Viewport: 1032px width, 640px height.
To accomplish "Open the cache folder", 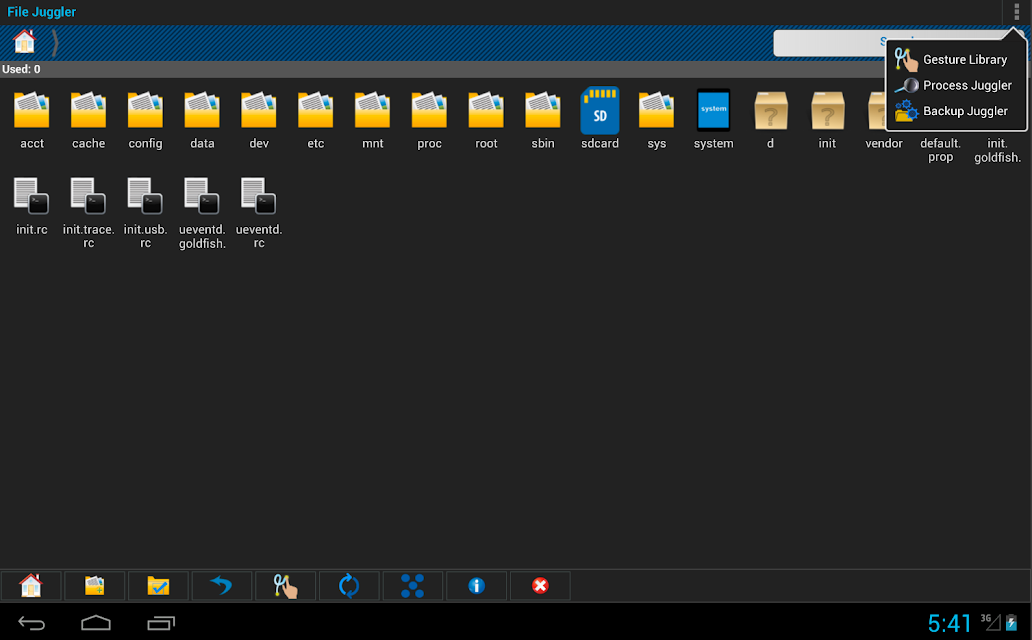I will click(88, 120).
